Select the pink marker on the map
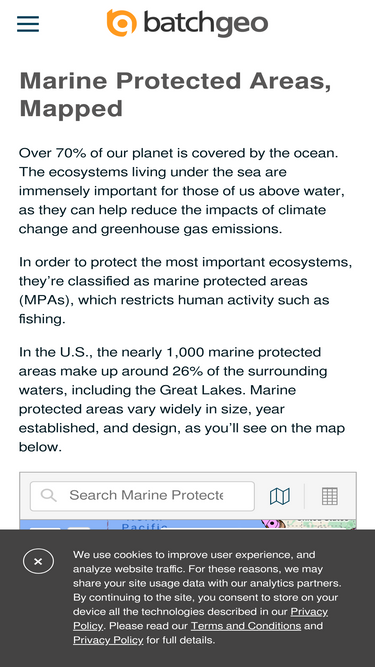 (271, 524)
